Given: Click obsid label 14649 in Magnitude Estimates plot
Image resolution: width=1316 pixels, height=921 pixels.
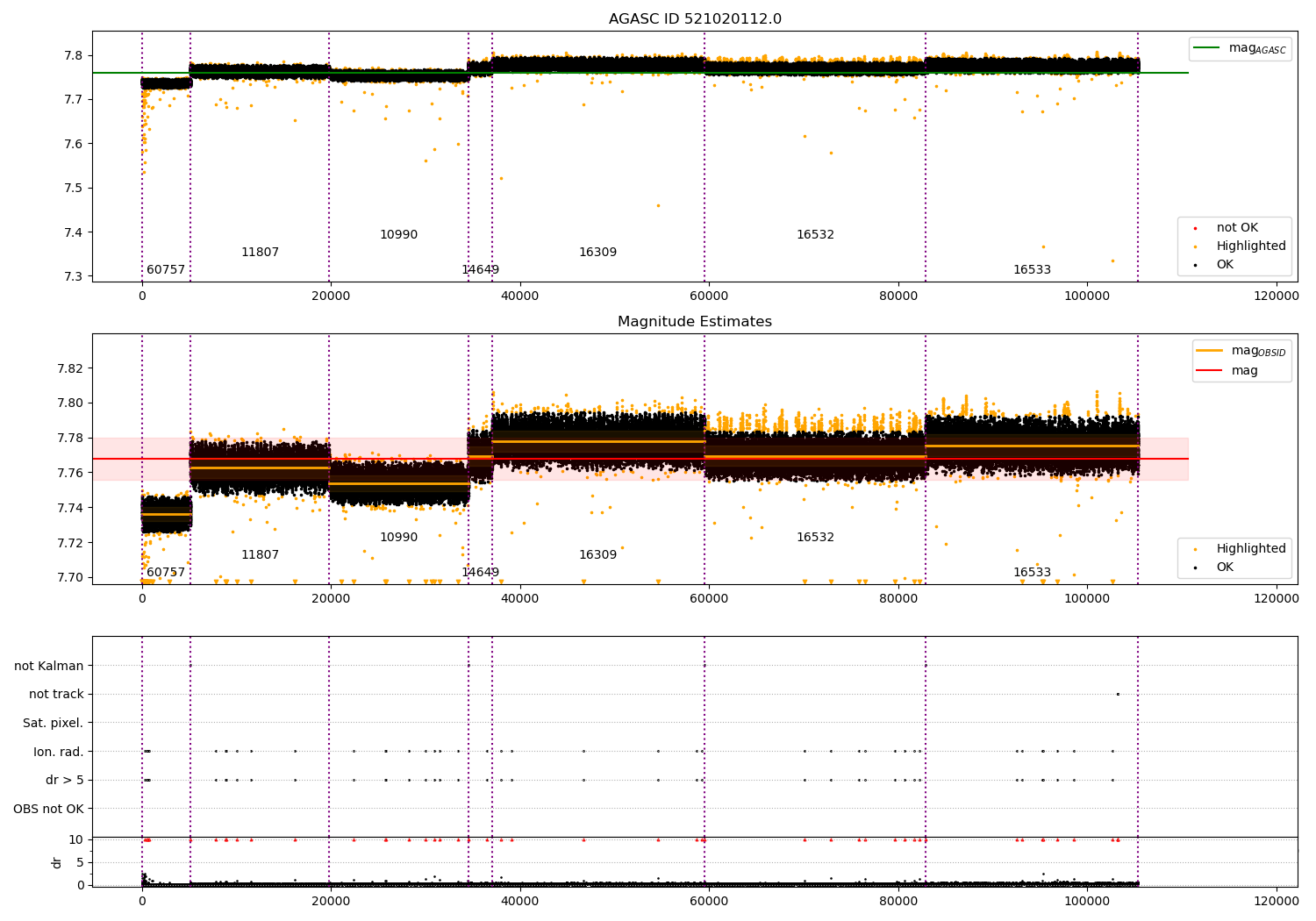Looking at the screenshot, I should click(x=480, y=573).
